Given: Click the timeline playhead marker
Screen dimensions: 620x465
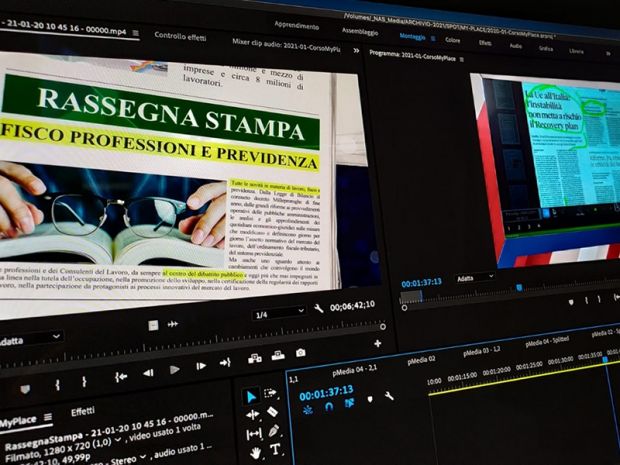Looking at the screenshot, I should 605,359.
